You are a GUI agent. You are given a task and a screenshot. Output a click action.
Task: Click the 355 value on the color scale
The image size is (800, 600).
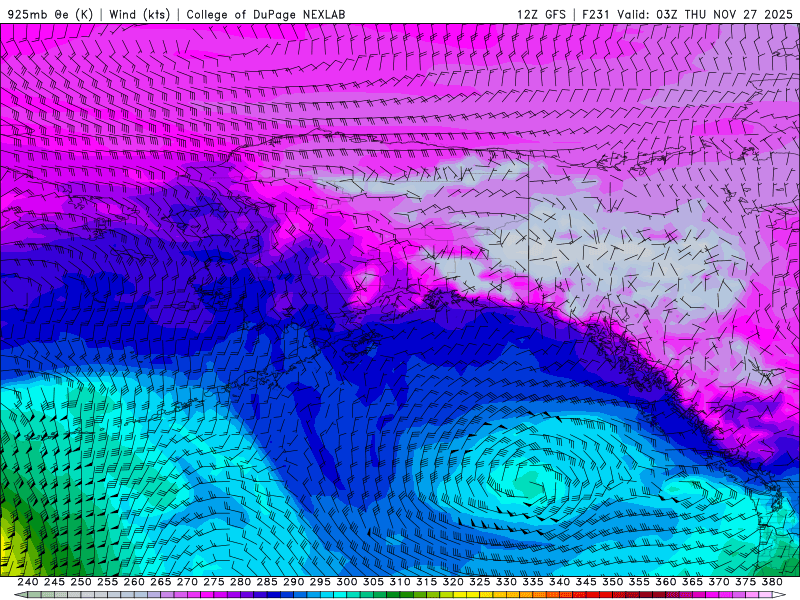[639, 582]
